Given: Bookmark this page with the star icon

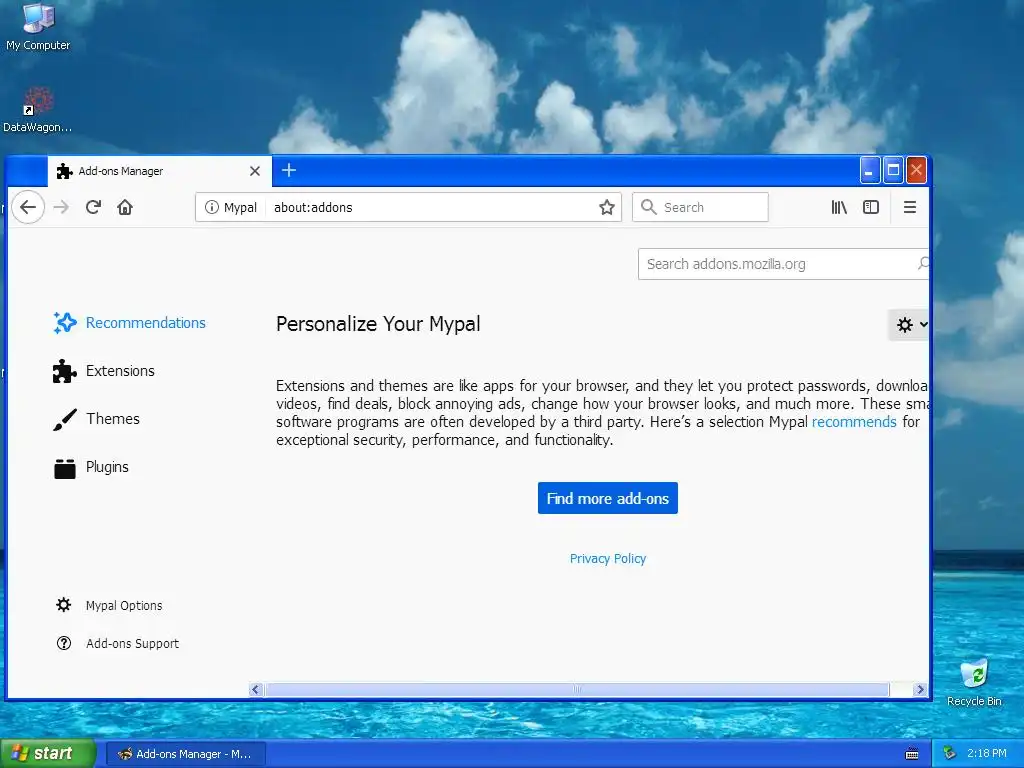Looking at the screenshot, I should point(607,207).
